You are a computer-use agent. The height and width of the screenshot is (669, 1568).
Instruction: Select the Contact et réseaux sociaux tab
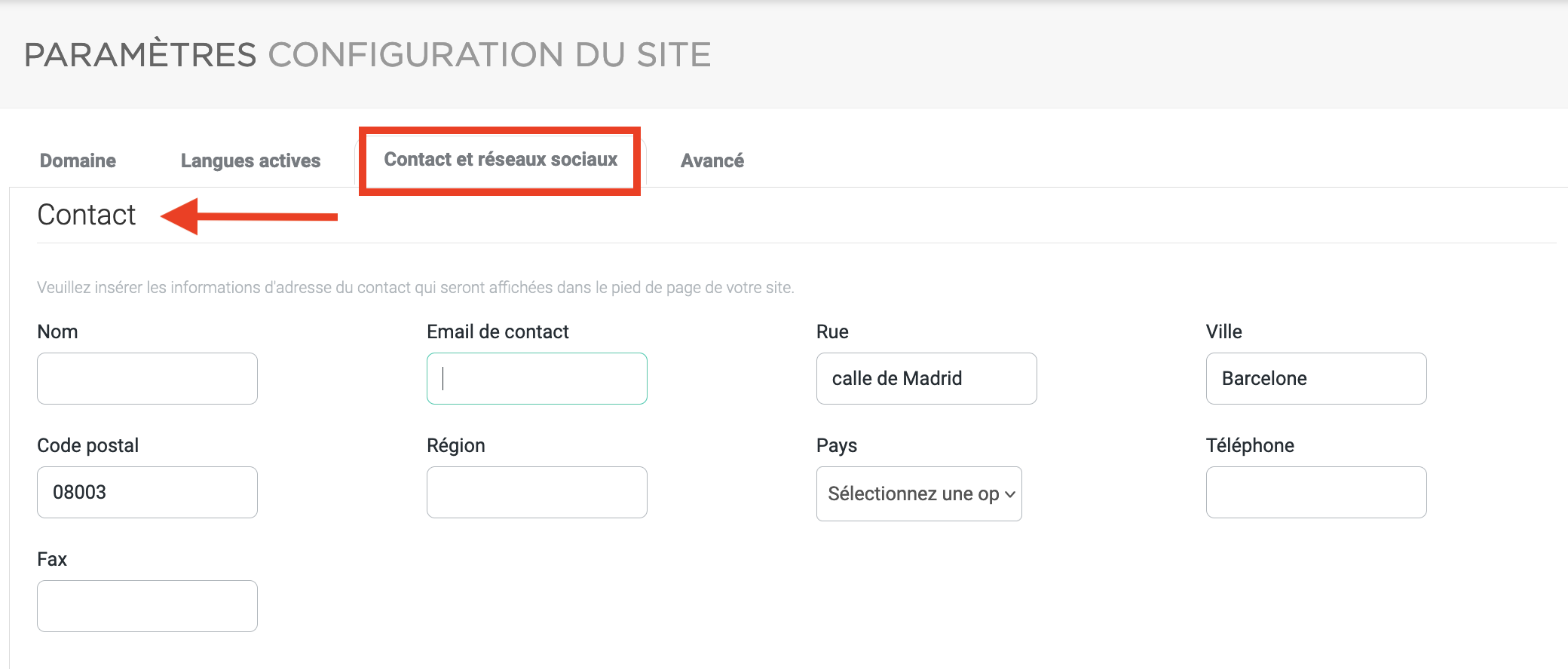[x=501, y=160]
